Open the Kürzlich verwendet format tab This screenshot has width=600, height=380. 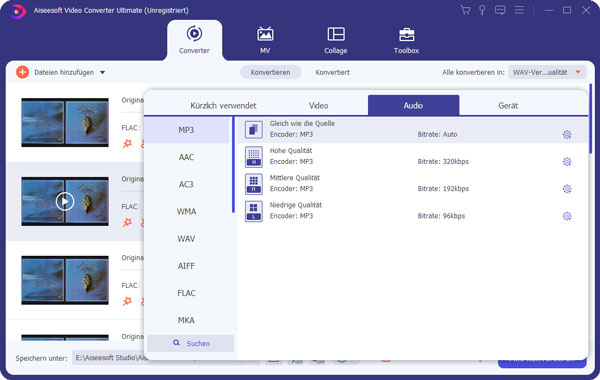(x=223, y=106)
